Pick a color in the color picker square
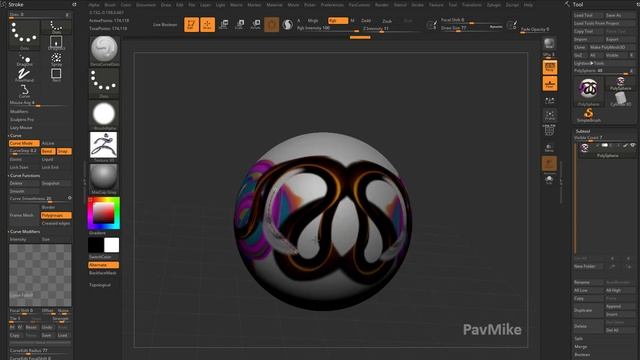The width and height of the screenshot is (640, 360). 103,213
